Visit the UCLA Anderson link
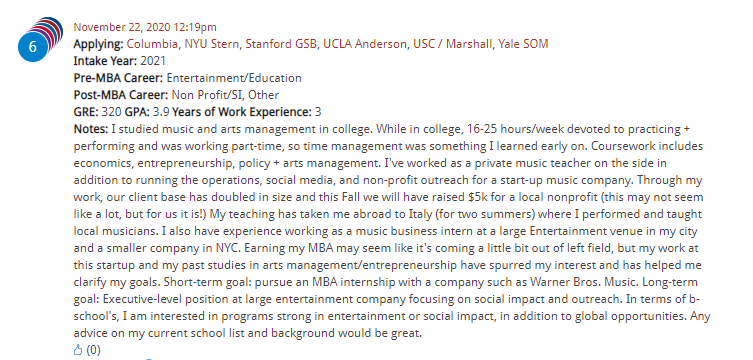This screenshot has width=753, height=360. click(364, 44)
